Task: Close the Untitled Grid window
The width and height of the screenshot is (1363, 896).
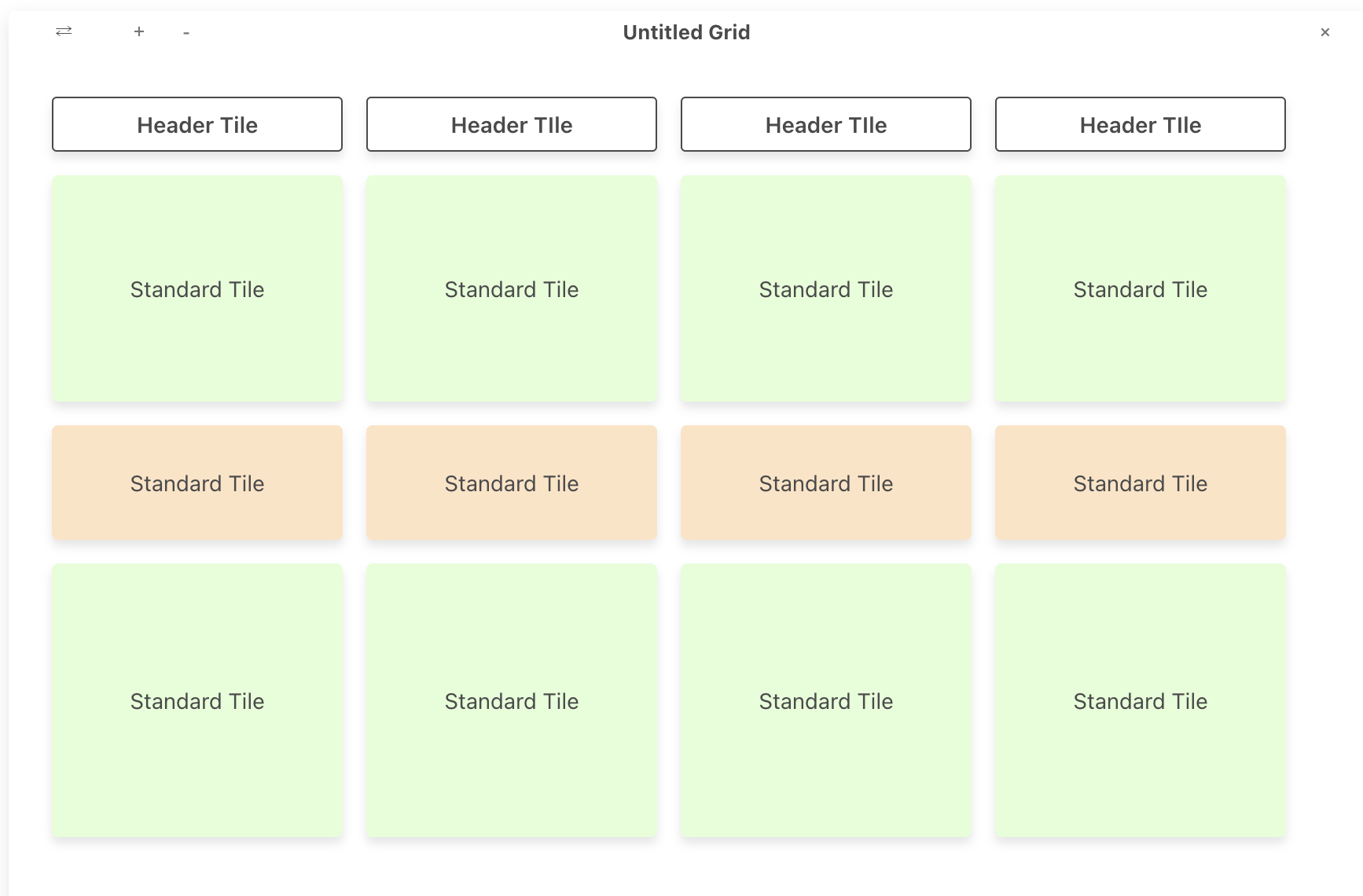Action: (1325, 32)
